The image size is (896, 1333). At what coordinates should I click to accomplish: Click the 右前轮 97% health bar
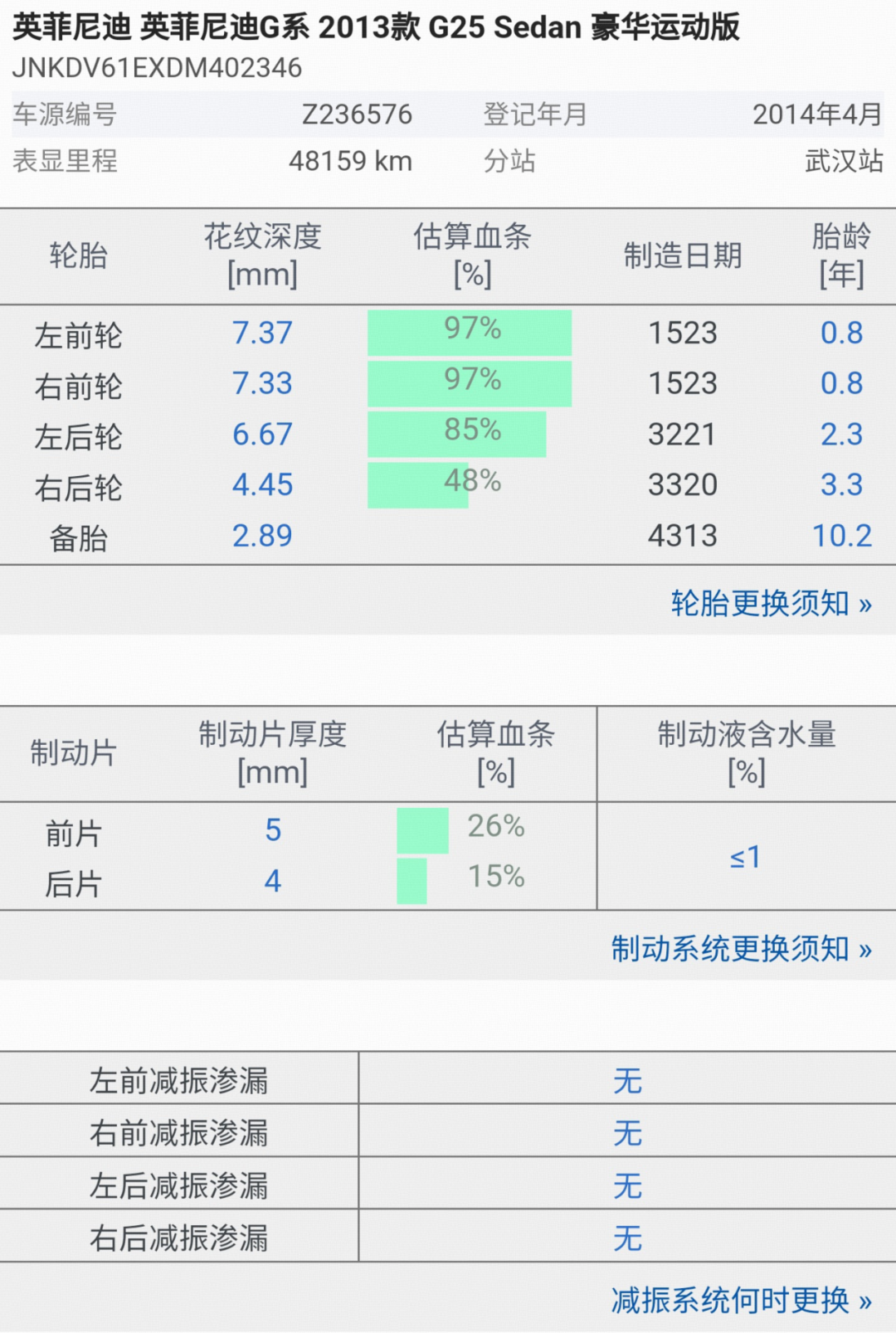pyautogui.click(x=470, y=383)
